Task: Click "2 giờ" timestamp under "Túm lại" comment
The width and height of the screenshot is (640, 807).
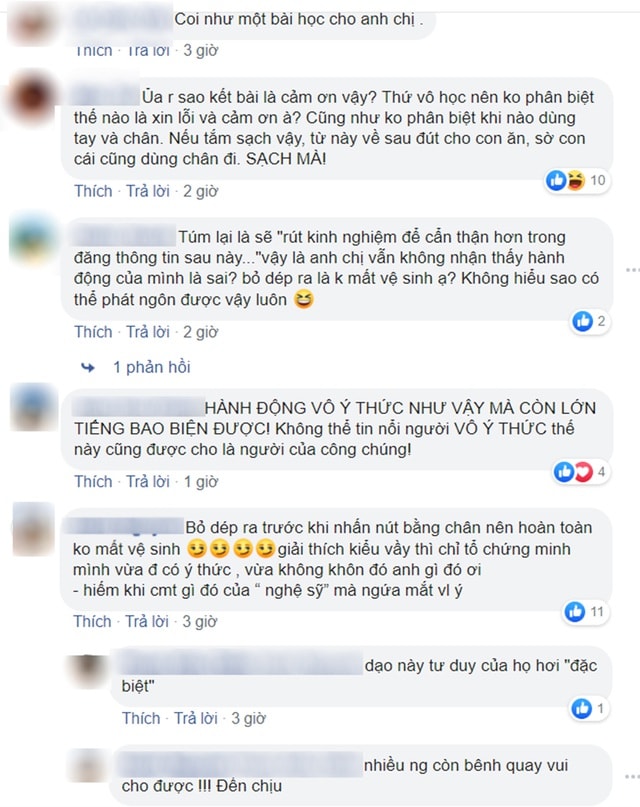Action: tap(201, 332)
